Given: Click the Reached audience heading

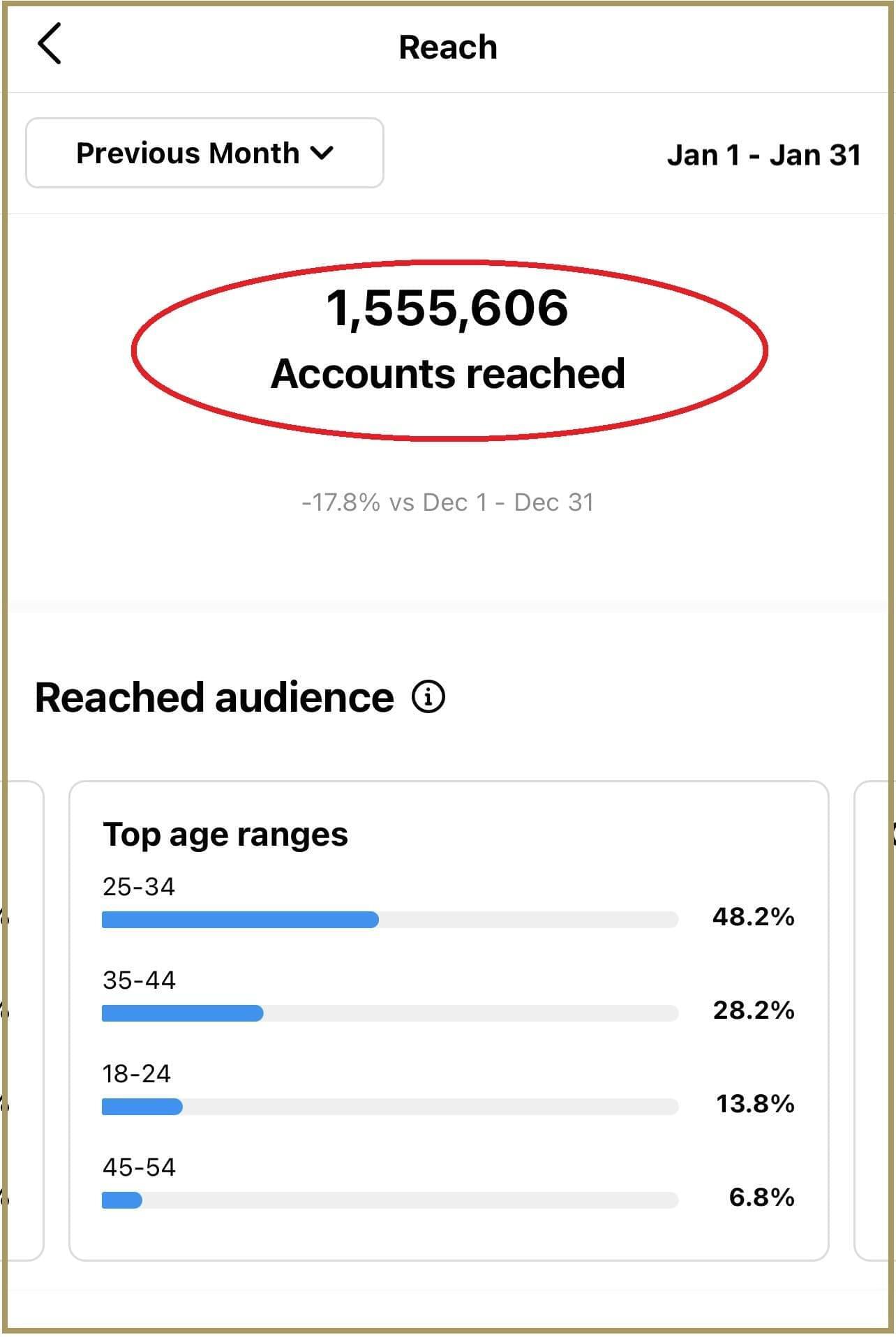Looking at the screenshot, I should coord(214,697).
